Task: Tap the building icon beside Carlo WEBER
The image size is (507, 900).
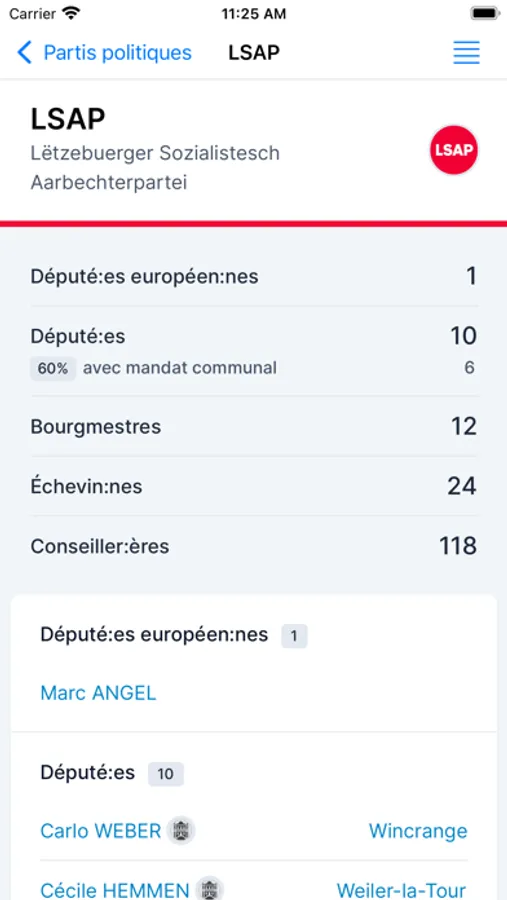Action: point(181,831)
